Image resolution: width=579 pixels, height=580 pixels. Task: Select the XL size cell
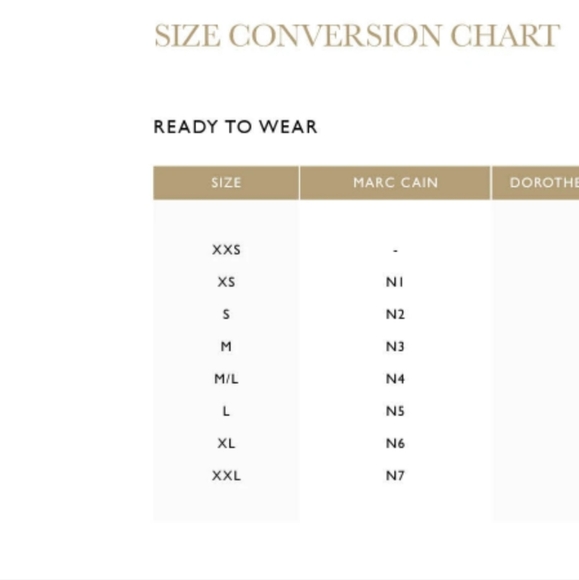pos(226,443)
